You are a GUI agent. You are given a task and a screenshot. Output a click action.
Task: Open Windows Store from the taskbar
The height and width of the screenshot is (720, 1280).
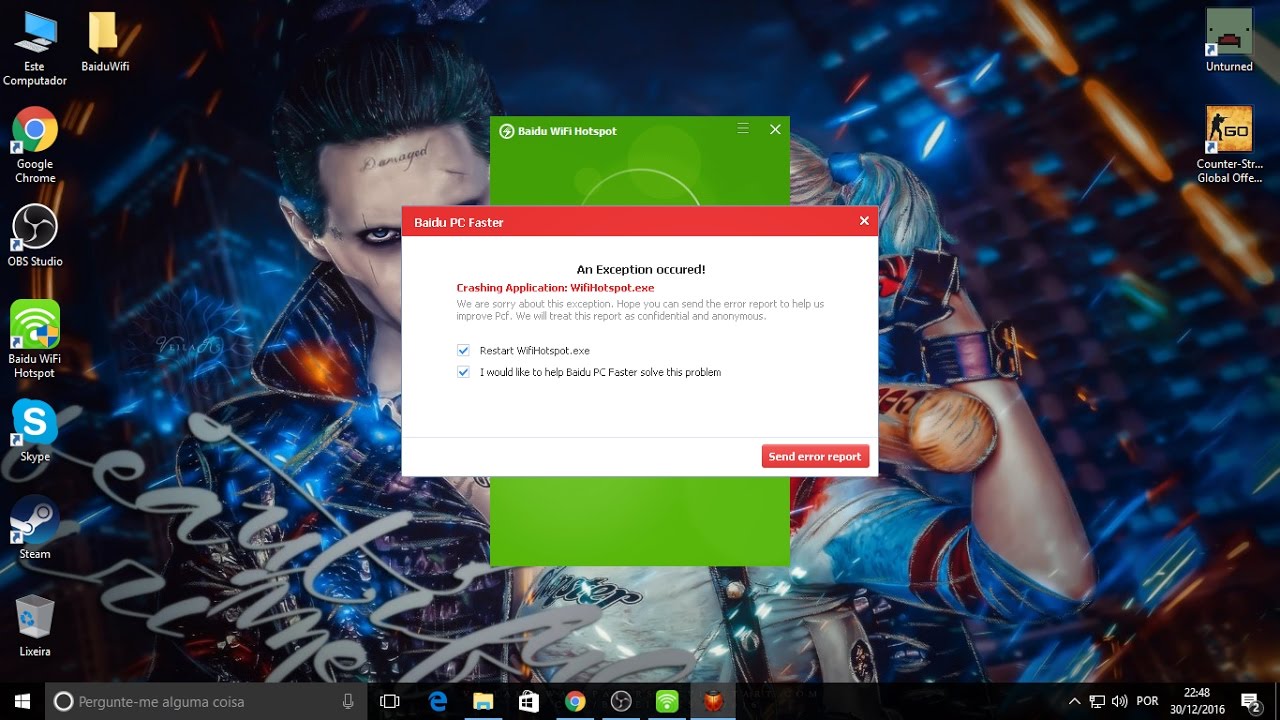[x=529, y=701]
